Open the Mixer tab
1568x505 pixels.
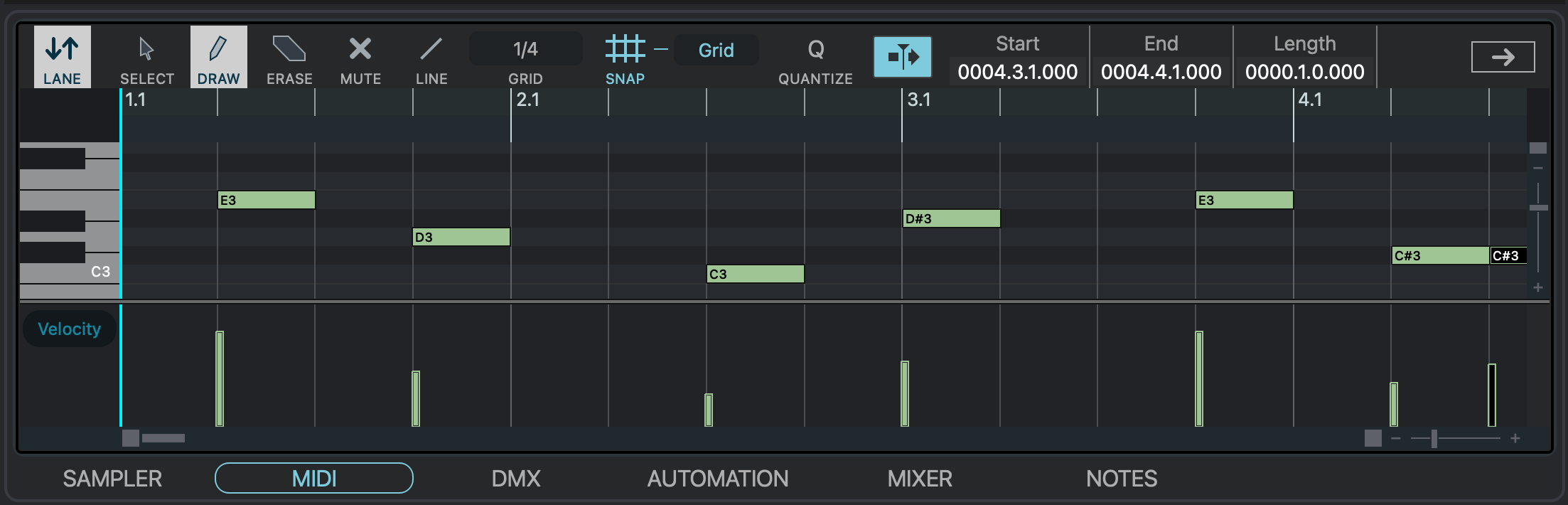point(919,479)
